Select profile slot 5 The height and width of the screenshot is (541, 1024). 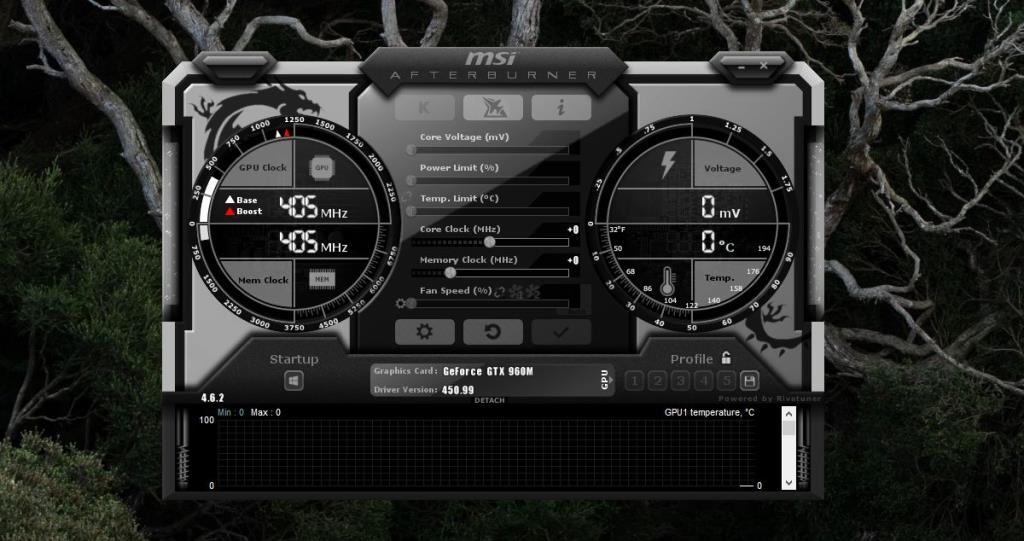tap(726, 381)
